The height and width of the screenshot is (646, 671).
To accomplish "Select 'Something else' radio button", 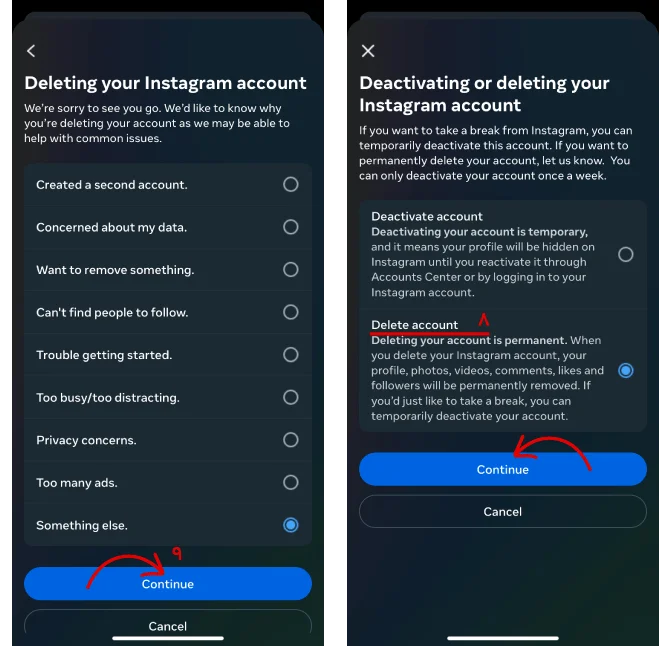I will point(291,525).
